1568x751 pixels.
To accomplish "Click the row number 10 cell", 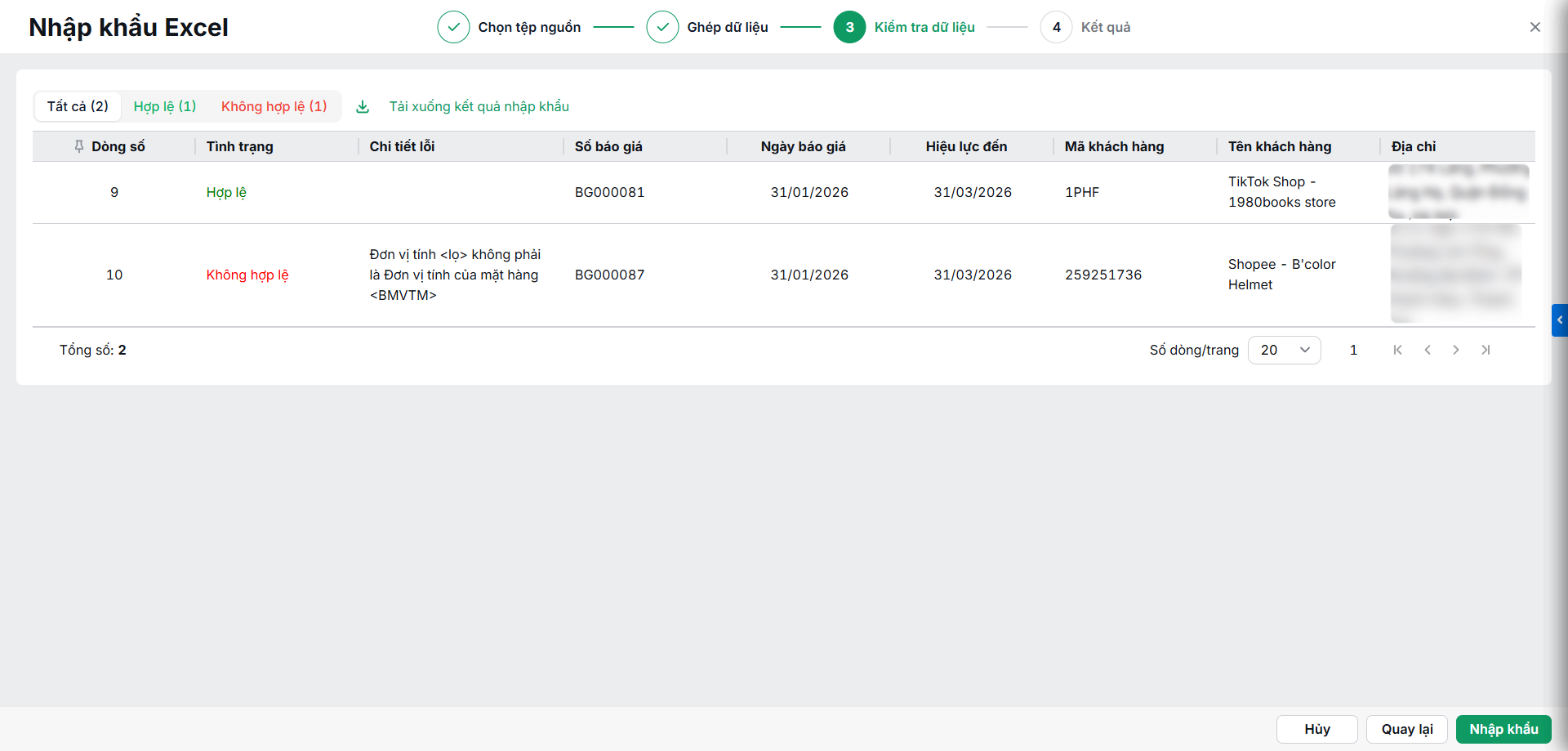I will coord(114,275).
